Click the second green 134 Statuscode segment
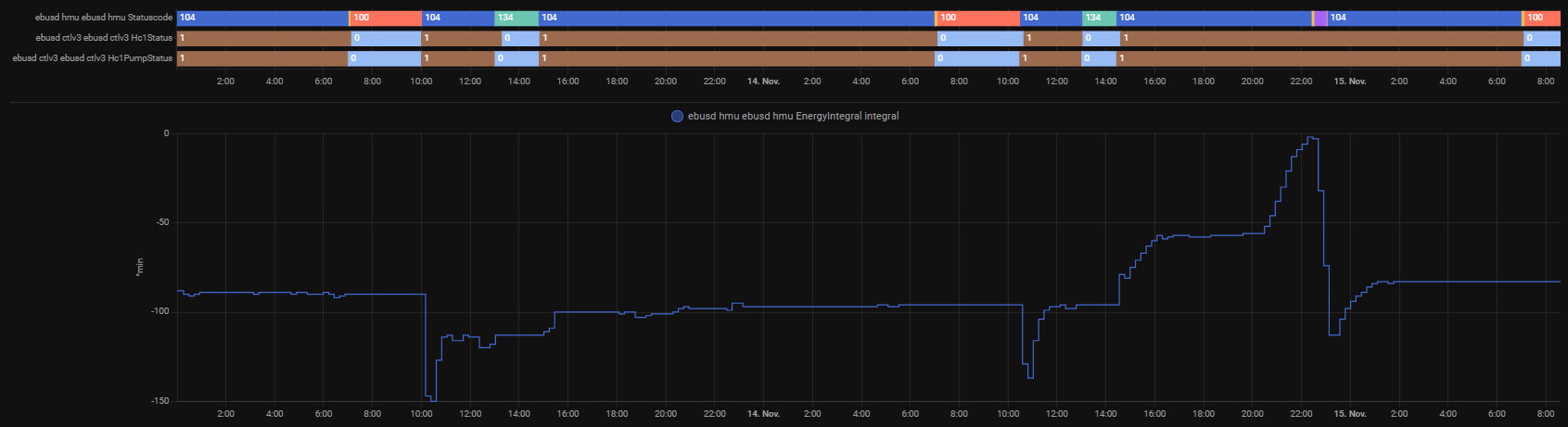 tap(1099, 18)
